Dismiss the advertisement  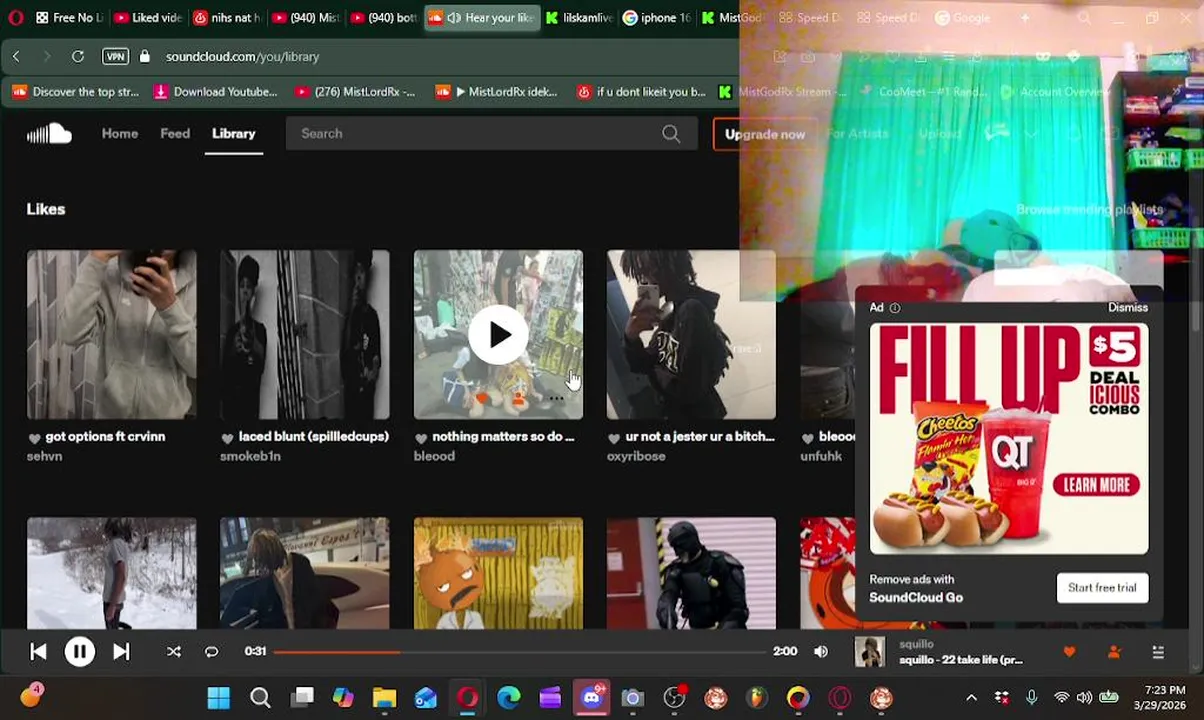click(1128, 307)
